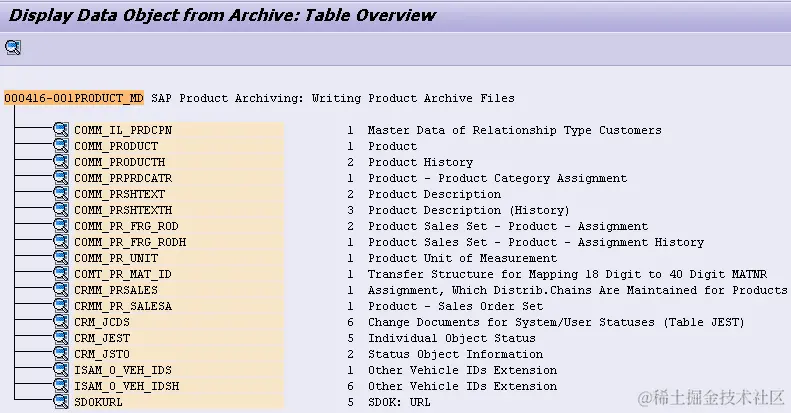Screen dimensions: 791x413
Task: Open detail icon for CRMM_PR_SALESA
Action: (x=61, y=306)
